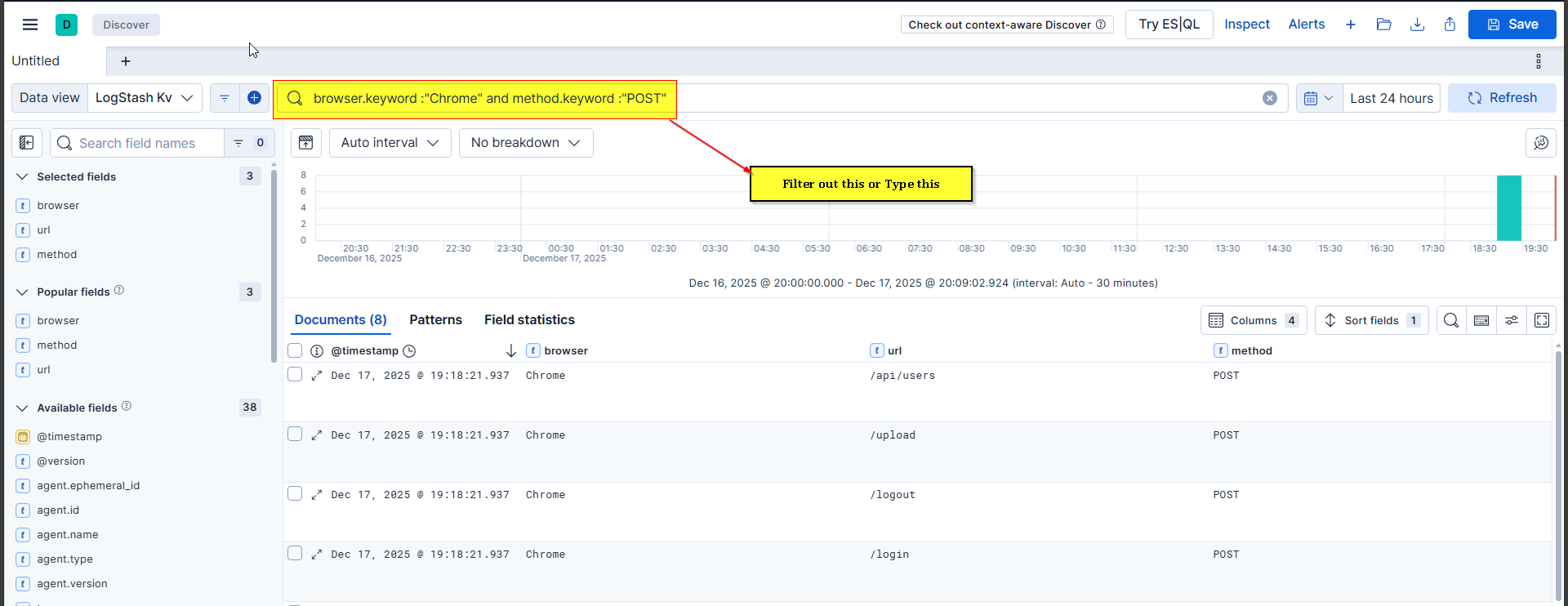Image resolution: width=1568 pixels, height=606 pixels.
Task: Click the add filter plus icon
Action: coord(254,98)
